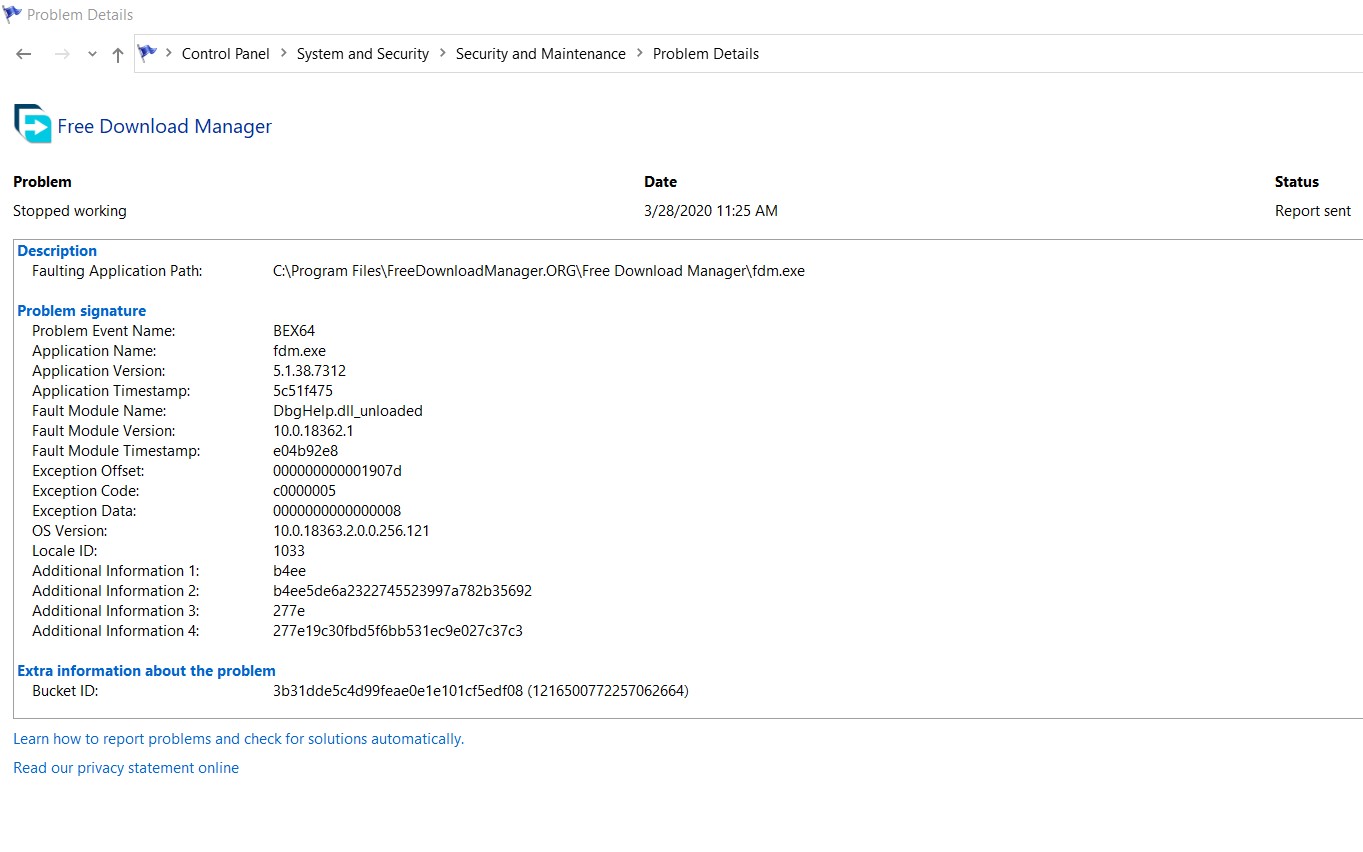
Task: Click the fault module timestamp e04b92e8
Action: (306, 451)
